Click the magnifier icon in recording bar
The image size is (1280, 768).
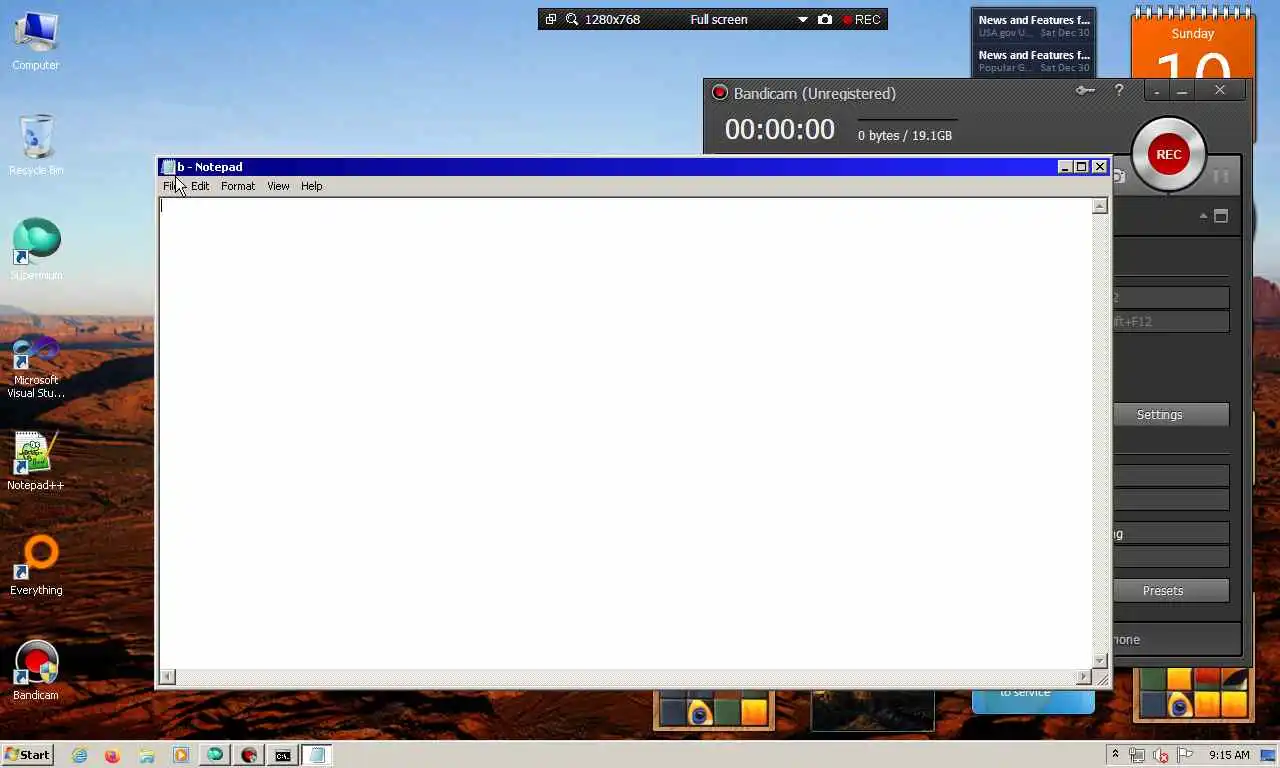pos(572,19)
